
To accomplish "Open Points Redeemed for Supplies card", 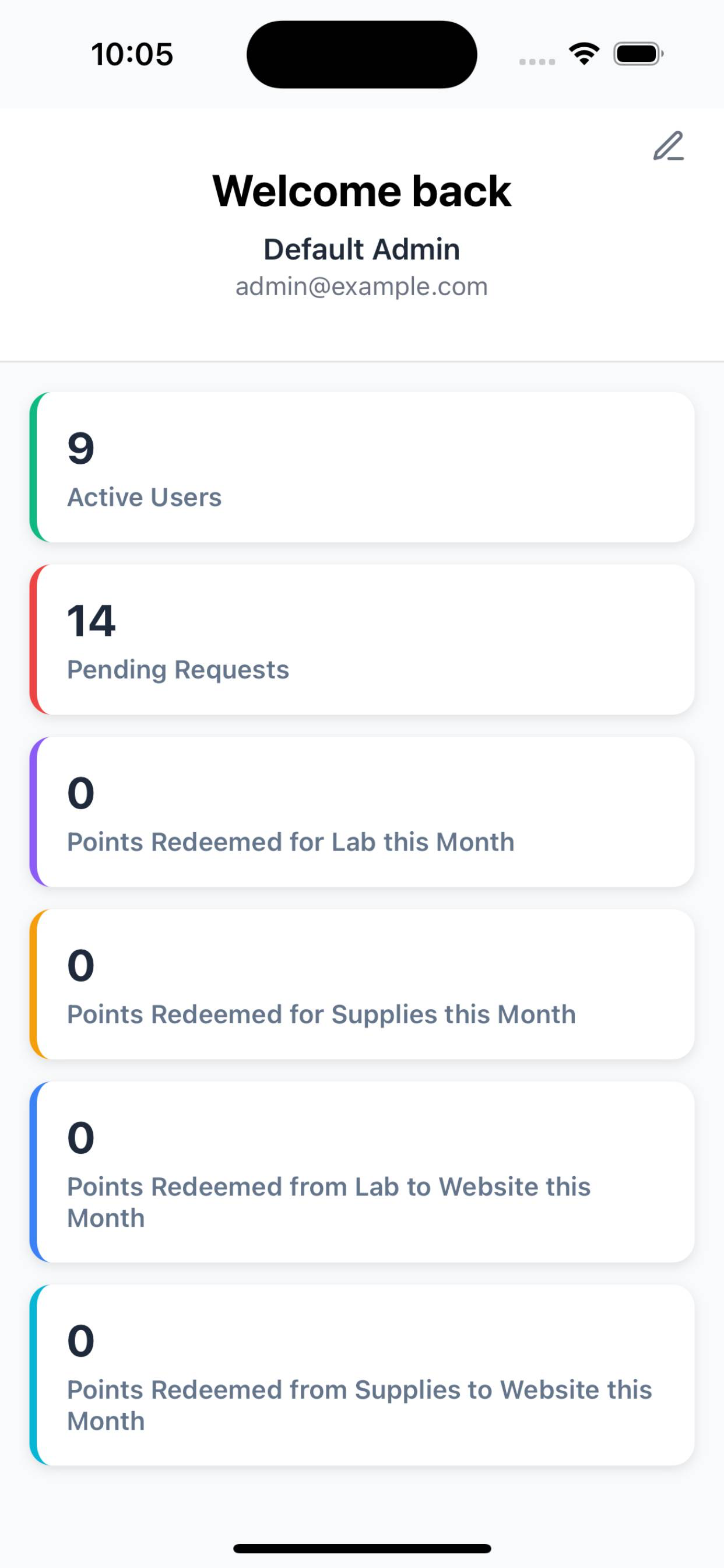I will (362, 984).
